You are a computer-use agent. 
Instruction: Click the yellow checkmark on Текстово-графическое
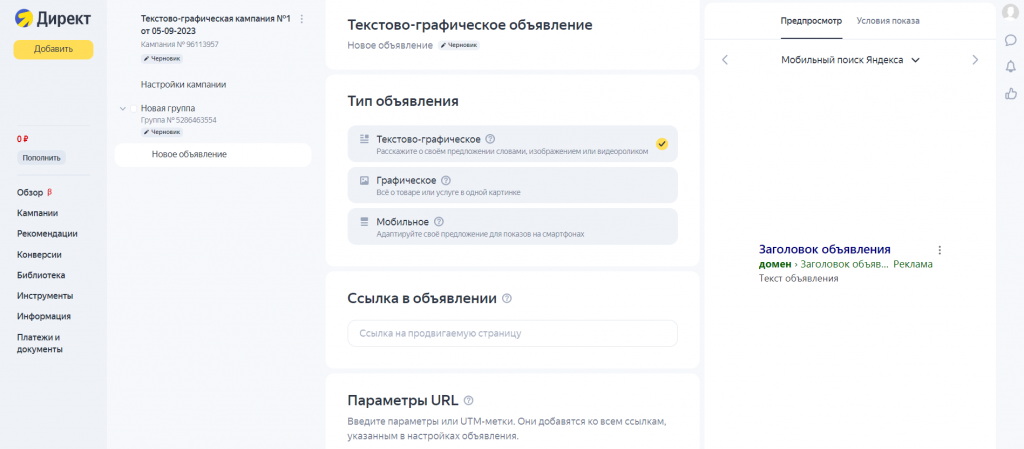[662, 144]
